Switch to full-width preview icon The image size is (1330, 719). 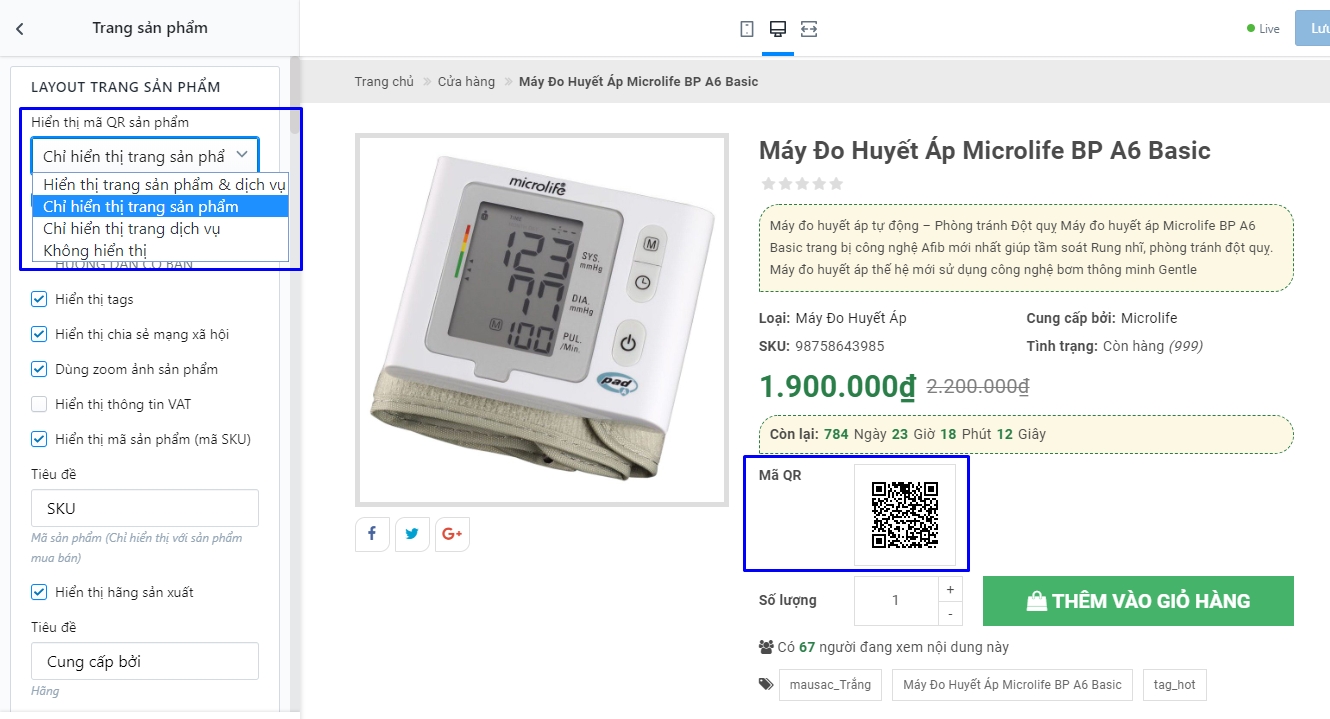tap(809, 29)
